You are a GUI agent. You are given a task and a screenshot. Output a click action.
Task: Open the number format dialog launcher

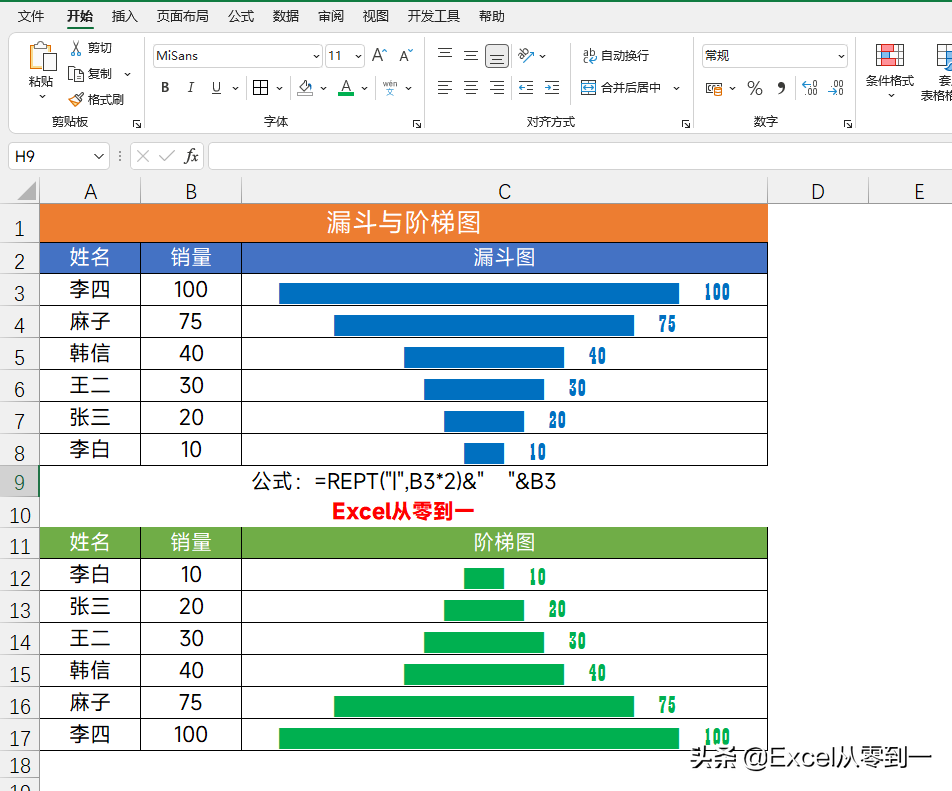pyautogui.click(x=848, y=124)
